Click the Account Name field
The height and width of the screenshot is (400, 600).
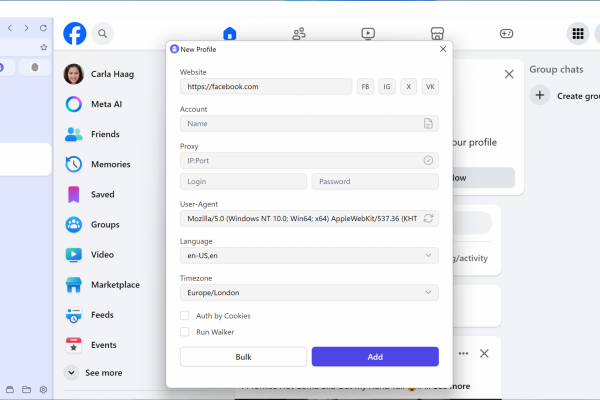coord(309,124)
